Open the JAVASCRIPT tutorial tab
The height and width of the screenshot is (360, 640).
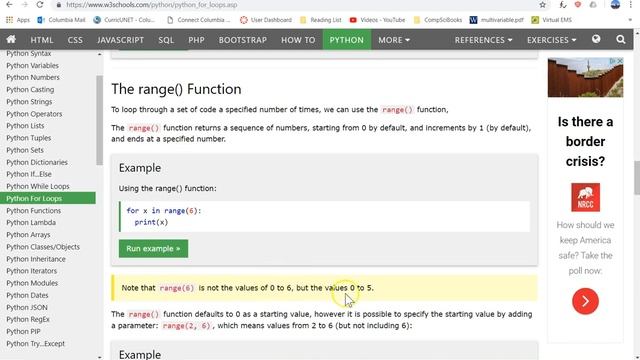[120, 40]
